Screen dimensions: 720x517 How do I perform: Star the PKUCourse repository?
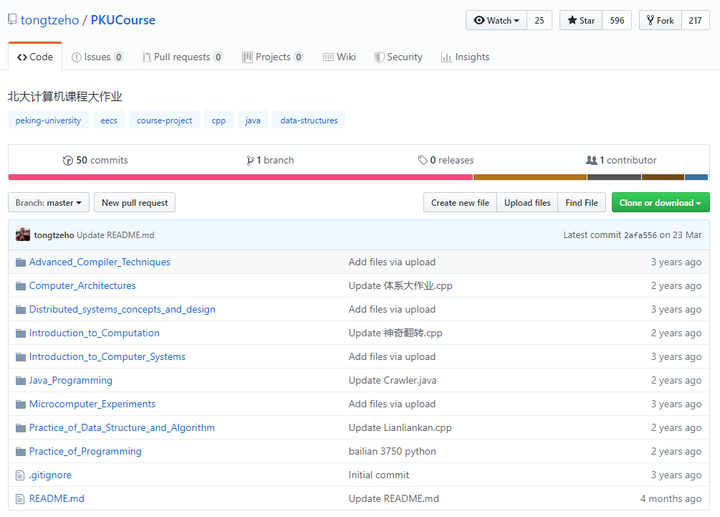click(581, 20)
